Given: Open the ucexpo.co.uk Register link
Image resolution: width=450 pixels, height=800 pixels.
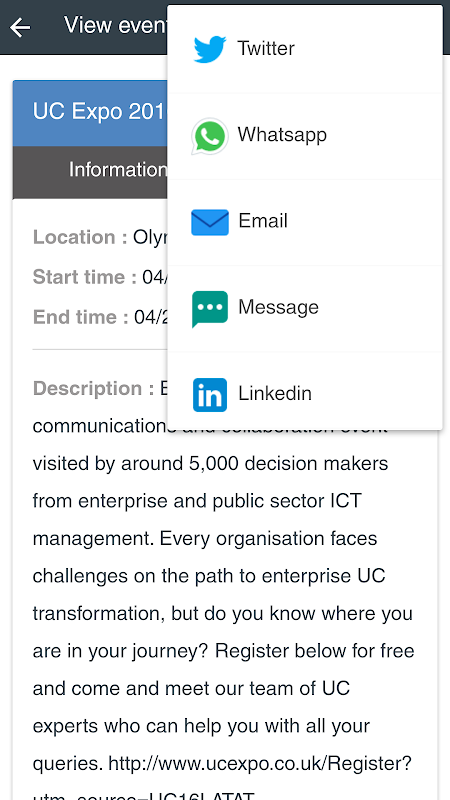Looking at the screenshot, I should click(260, 764).
